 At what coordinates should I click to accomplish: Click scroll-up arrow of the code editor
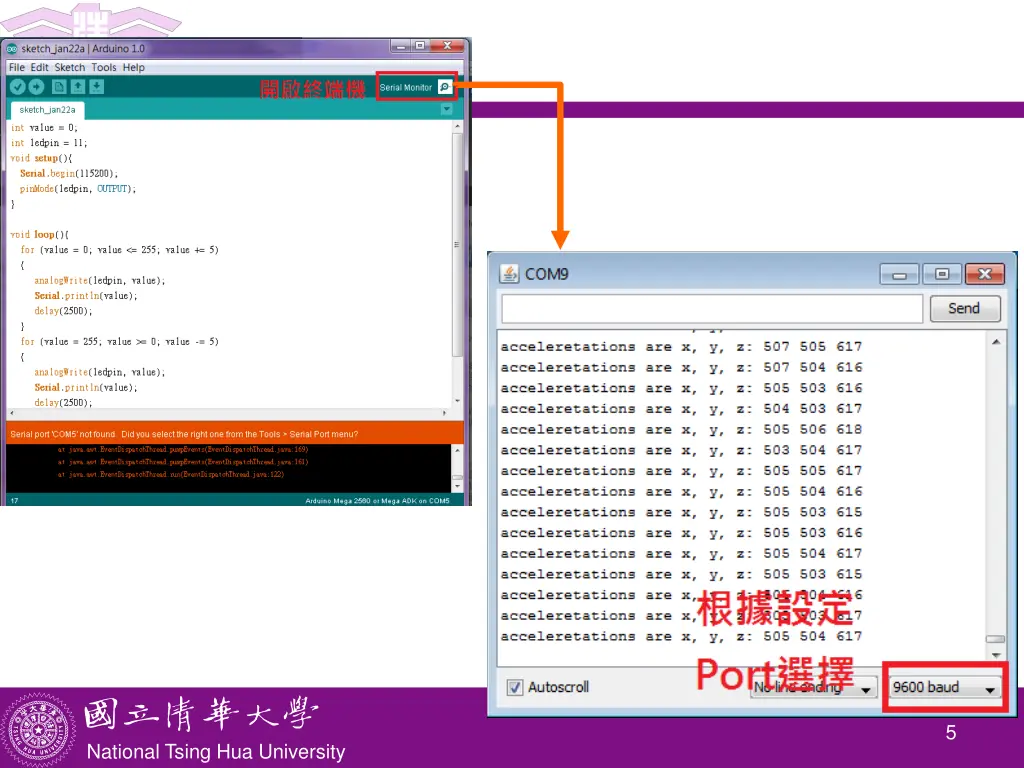point(457,127)
